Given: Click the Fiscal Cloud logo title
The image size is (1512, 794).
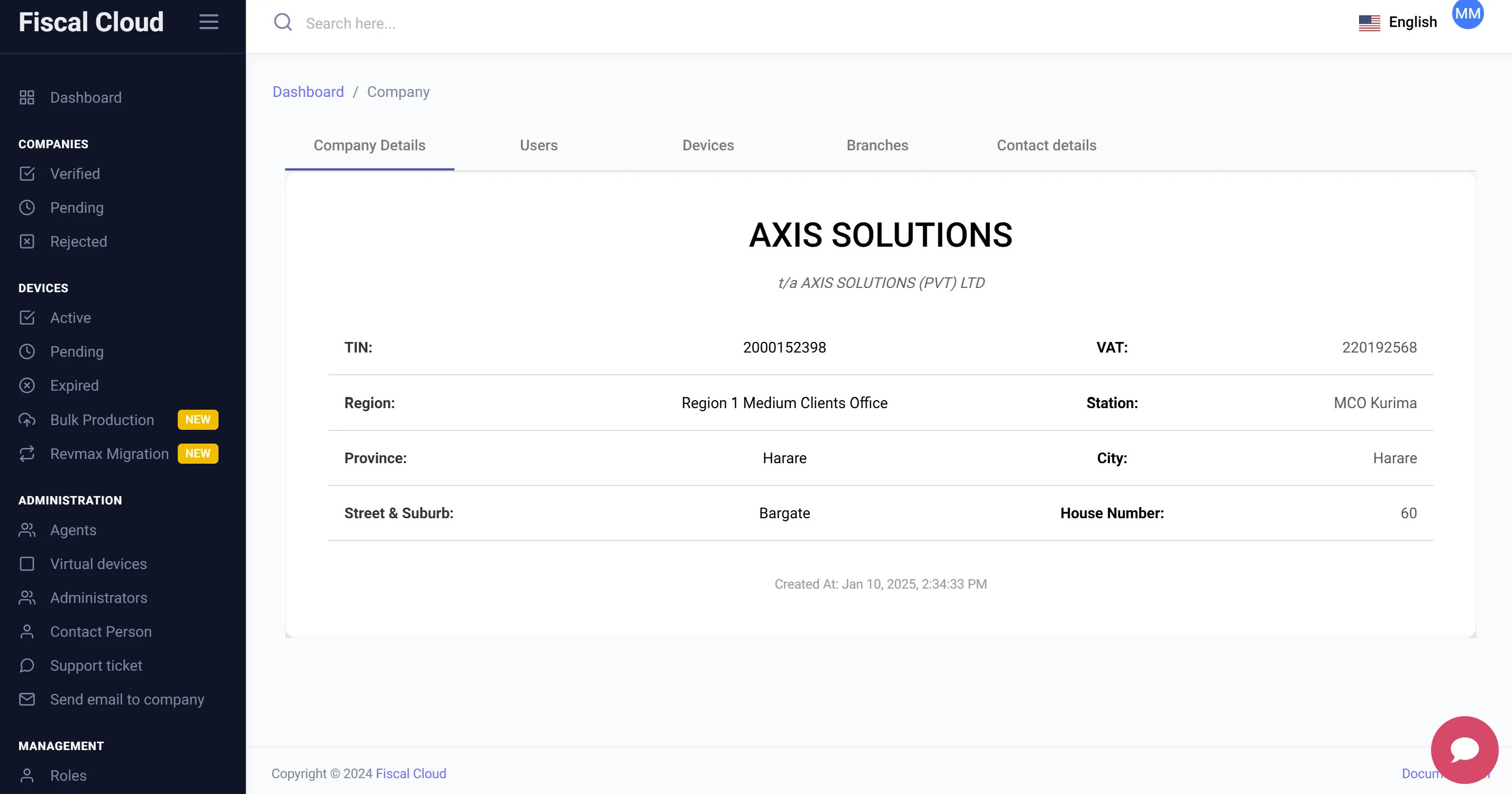Looking at the screenshot, I should [91, 22].
